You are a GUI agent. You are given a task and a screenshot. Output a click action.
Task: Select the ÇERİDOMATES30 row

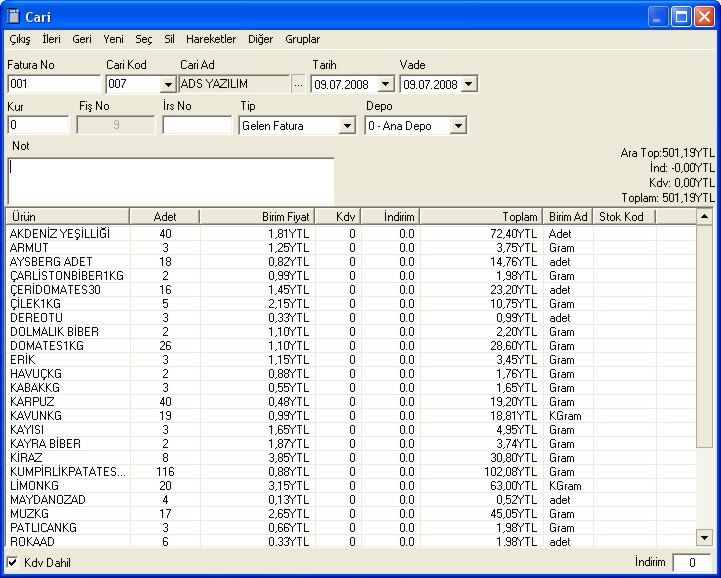(351, 290)
